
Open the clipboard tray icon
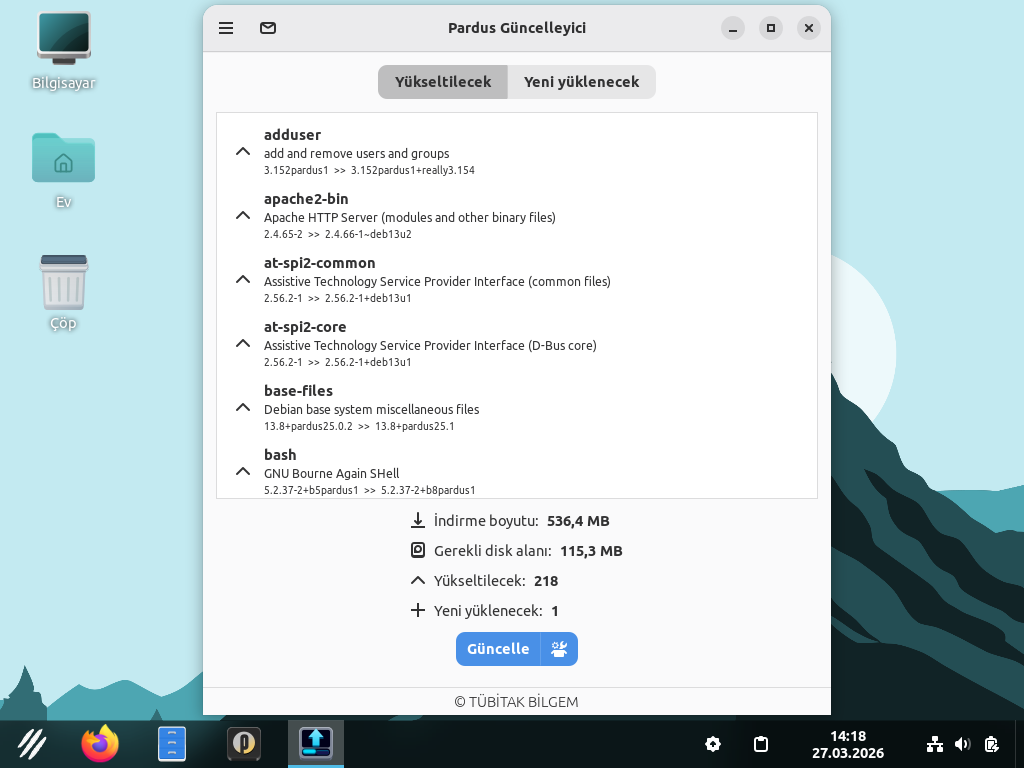click(x=761, y=744)
